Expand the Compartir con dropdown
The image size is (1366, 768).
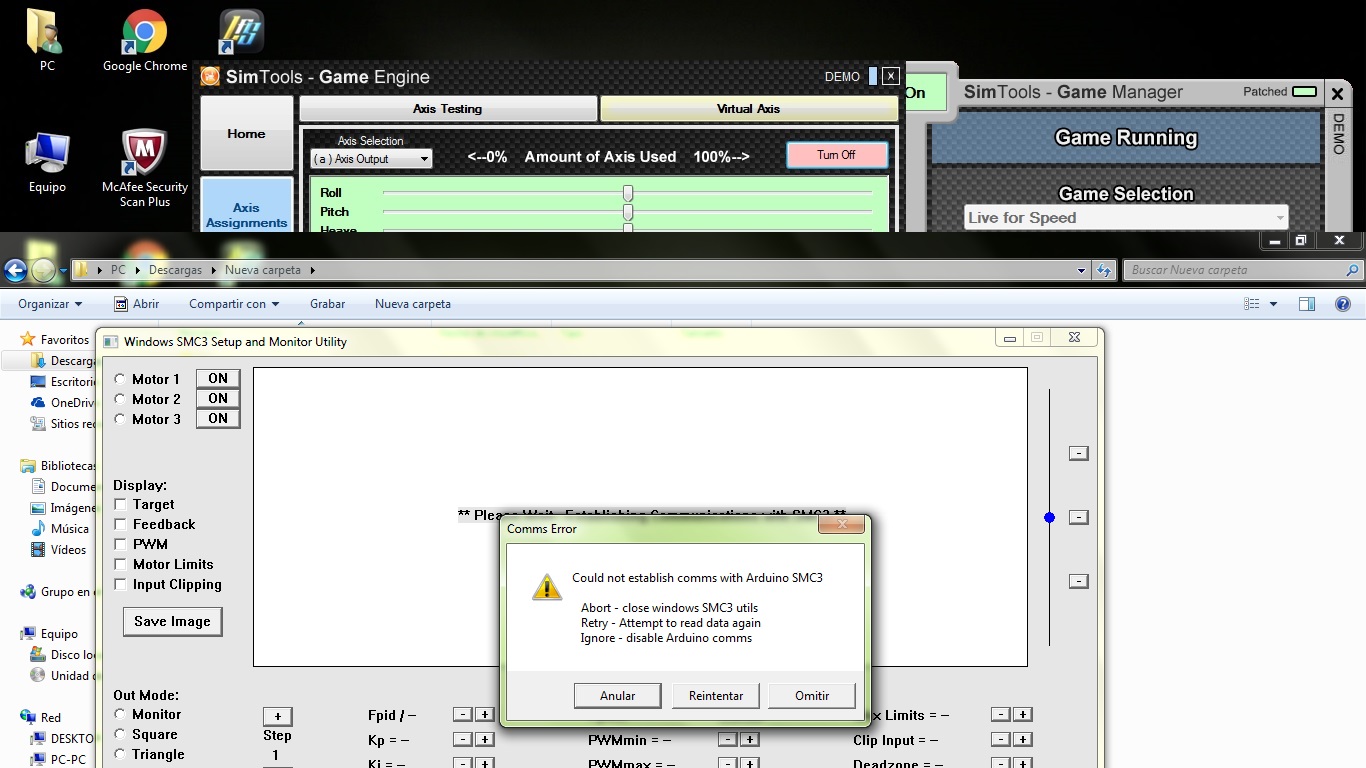click(x=234, y=304)
